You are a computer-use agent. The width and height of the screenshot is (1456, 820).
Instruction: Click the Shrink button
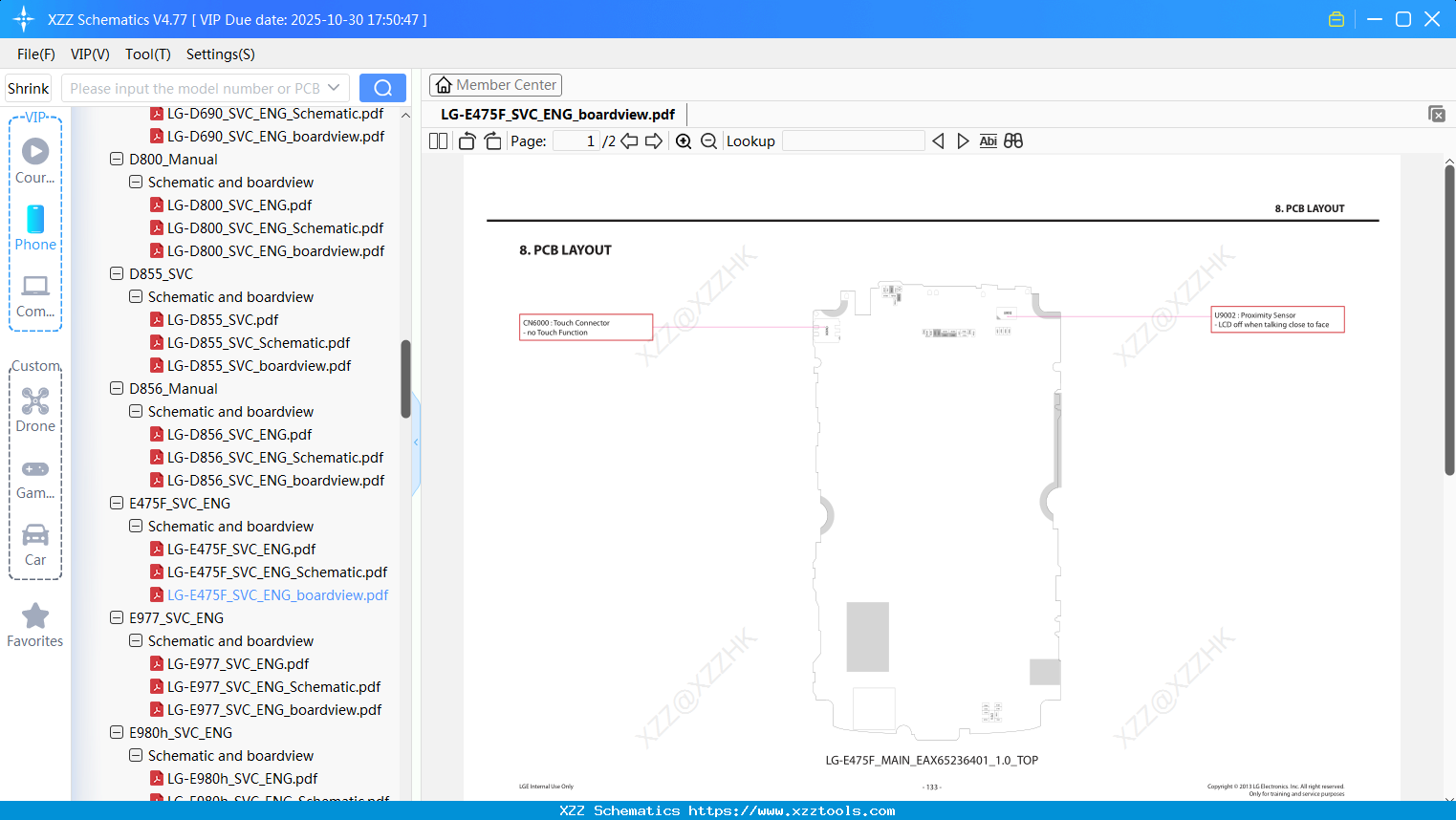[x=29, y=88]
